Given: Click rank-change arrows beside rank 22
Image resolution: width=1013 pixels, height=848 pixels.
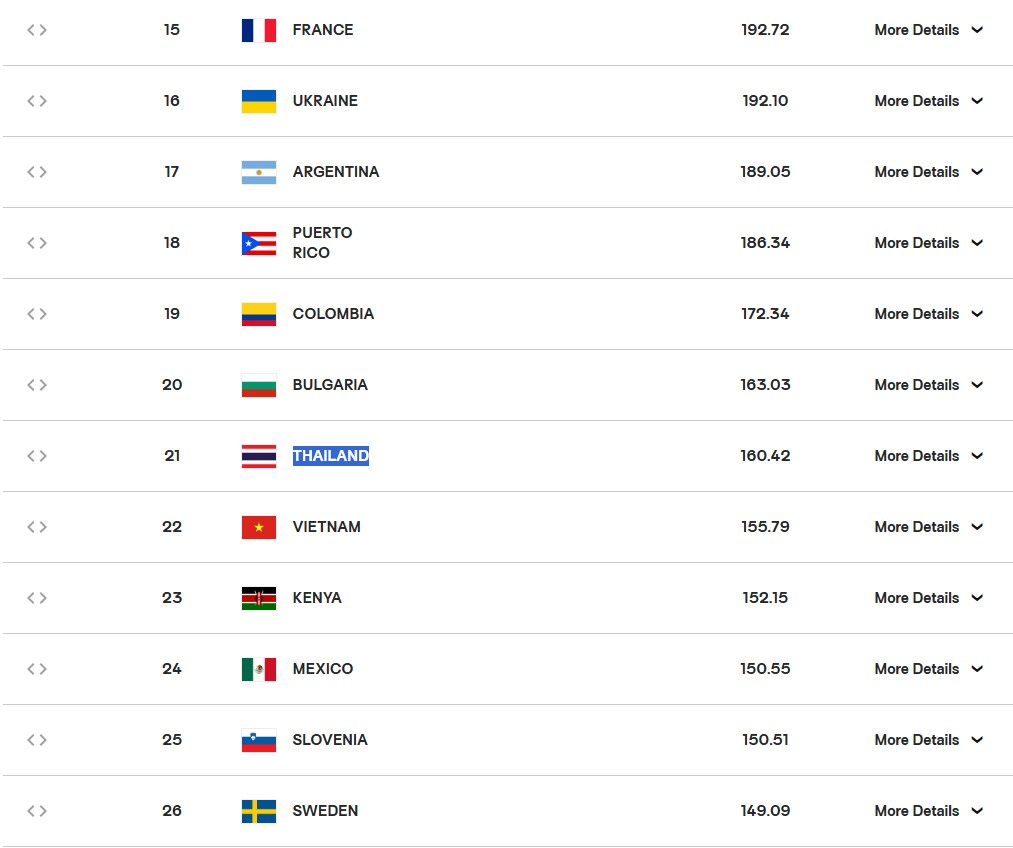Looking at the screenshot, I should (x=37, y=527).
